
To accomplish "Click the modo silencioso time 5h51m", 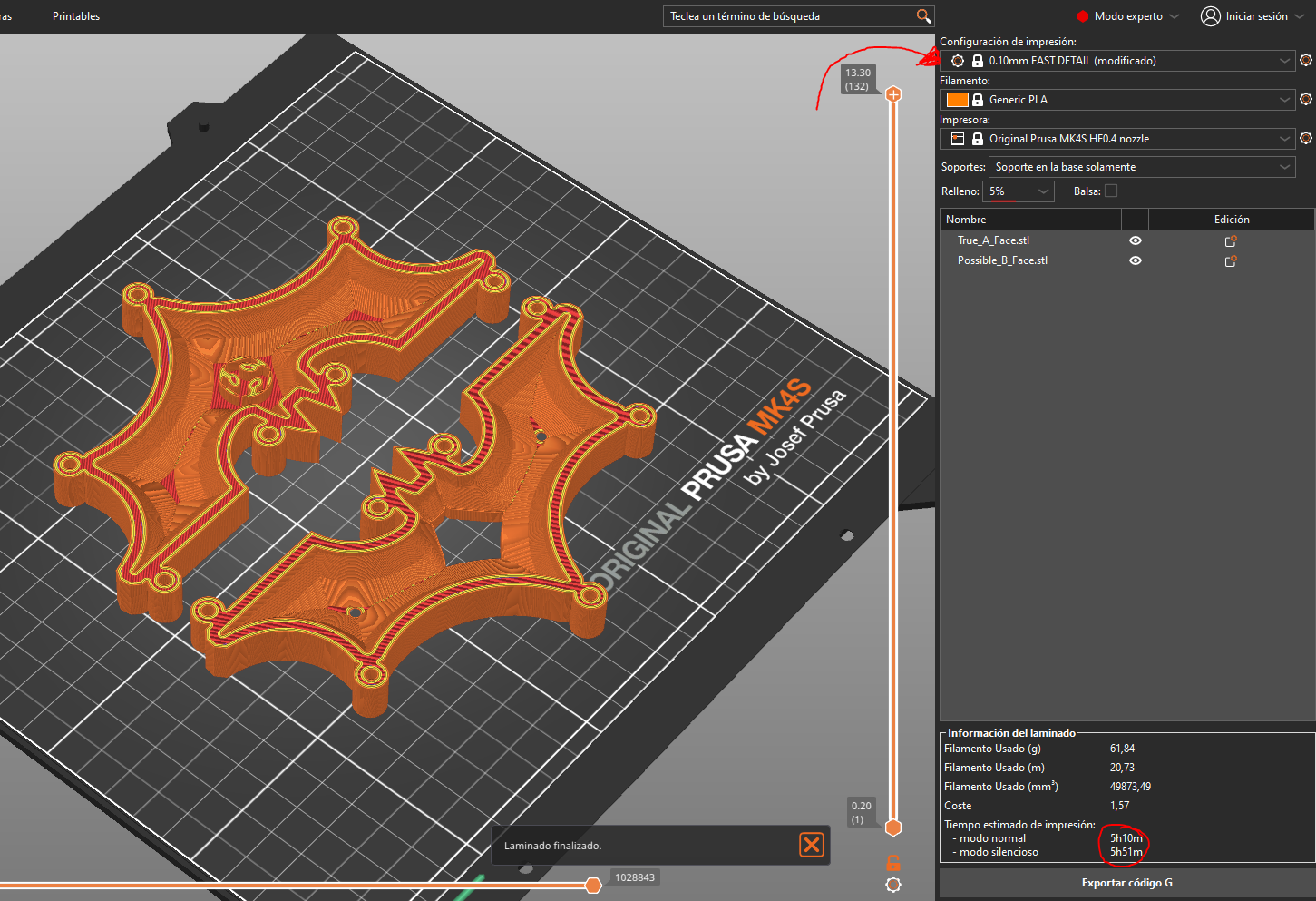I will click(1126, 852).
